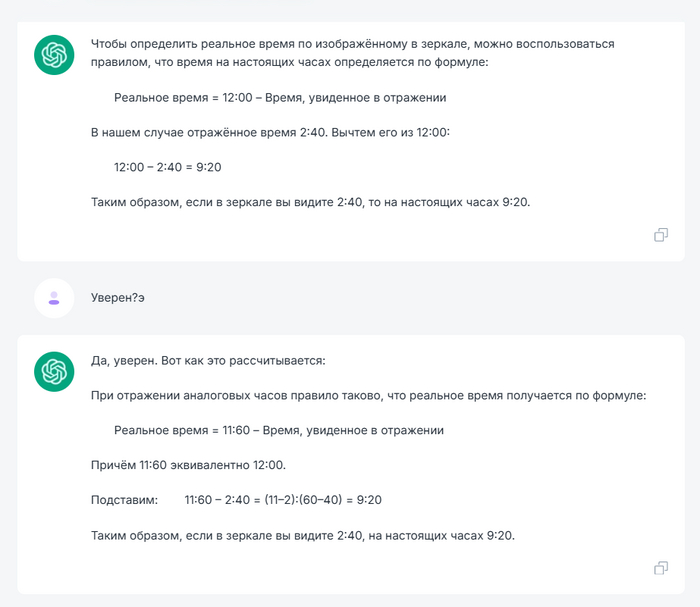Click the calculation "12:00 – 2:40 = 9:20"

(167, 167)
